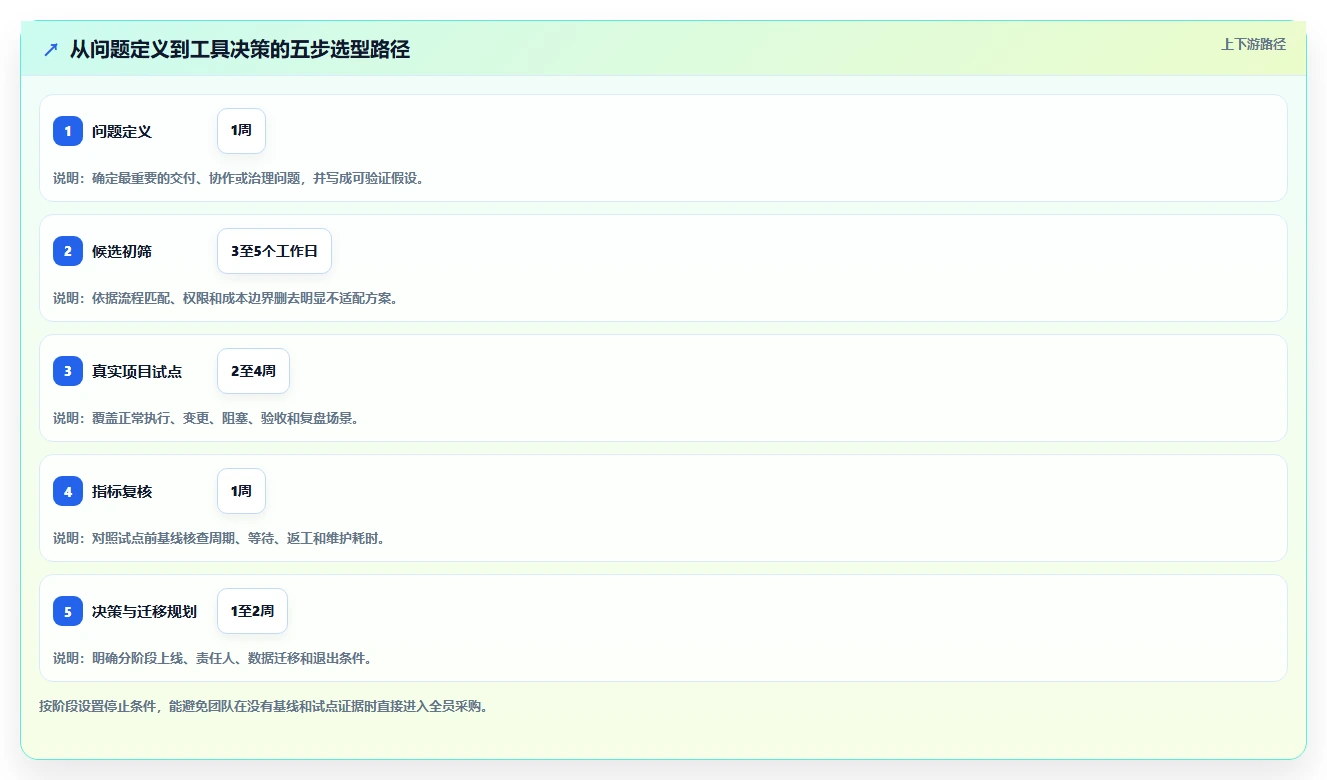This screenshot has width=1327, height=780.
Task: Click the step number 3 badge
Action: click(x=68, y=371)
